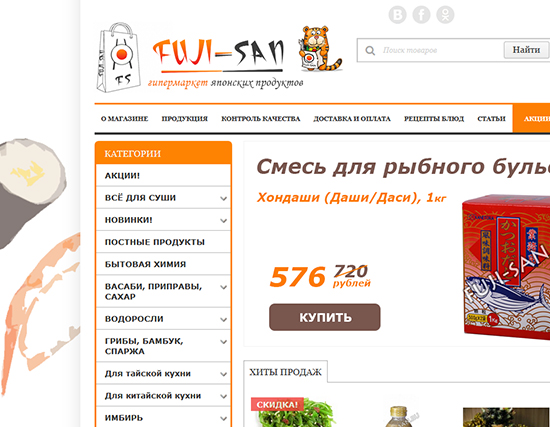Screen dimensions: 550x427
Task: Open the Facebook social icon
Action: coord(421,15)
